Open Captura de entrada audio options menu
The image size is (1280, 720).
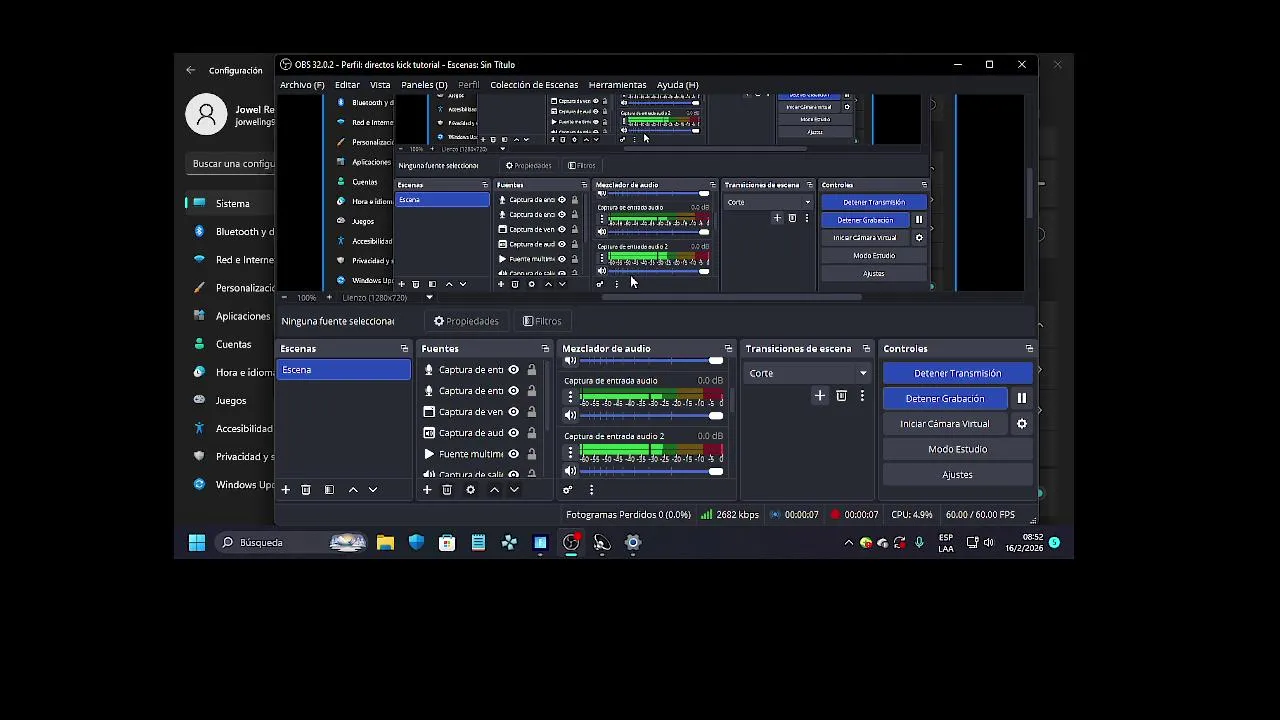coord(571,397)
